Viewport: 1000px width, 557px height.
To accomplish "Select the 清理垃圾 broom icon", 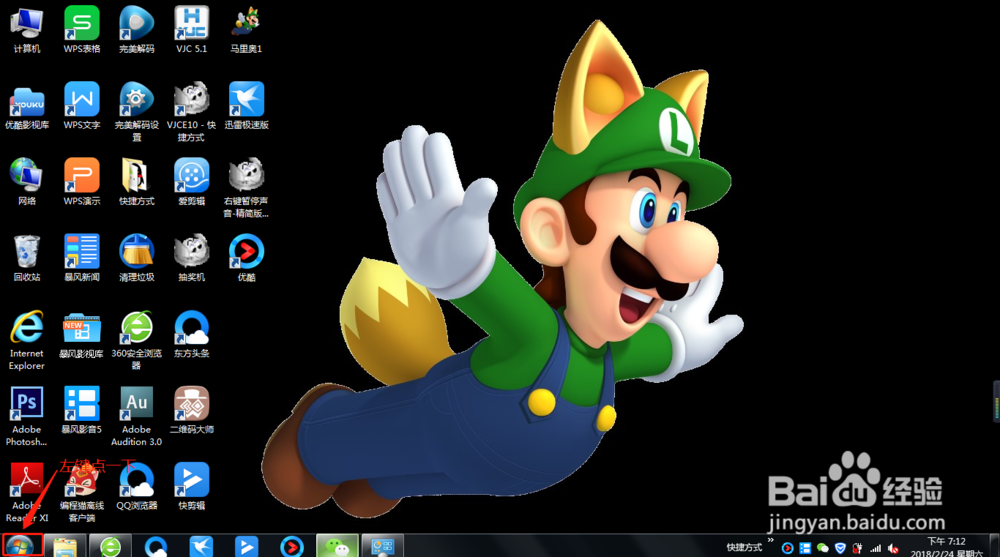I will tap(136, 258).
